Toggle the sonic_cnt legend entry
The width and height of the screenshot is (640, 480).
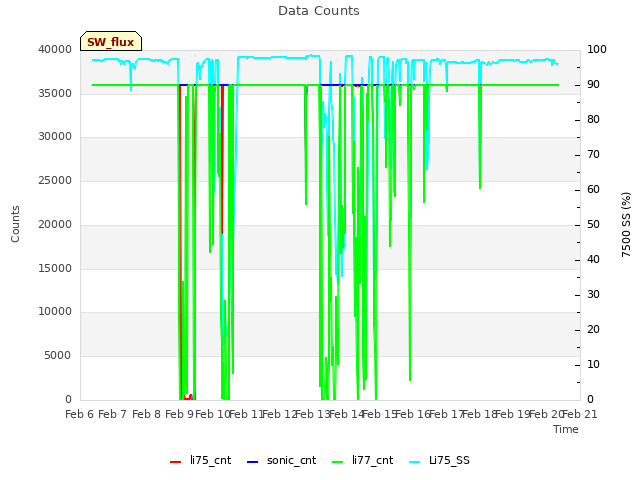pos(282,460)
